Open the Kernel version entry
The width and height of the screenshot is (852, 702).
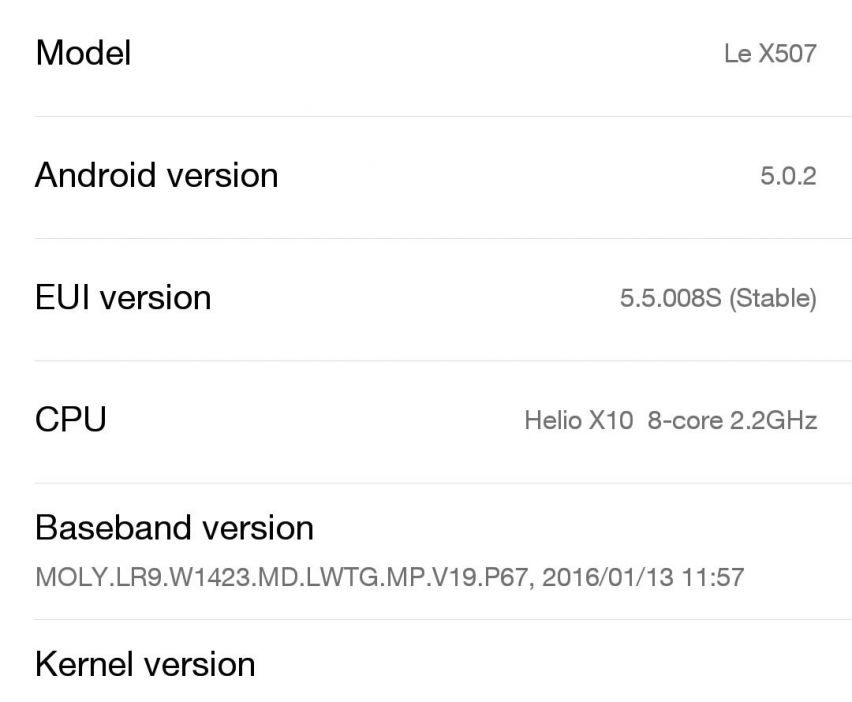coord(145,664)
